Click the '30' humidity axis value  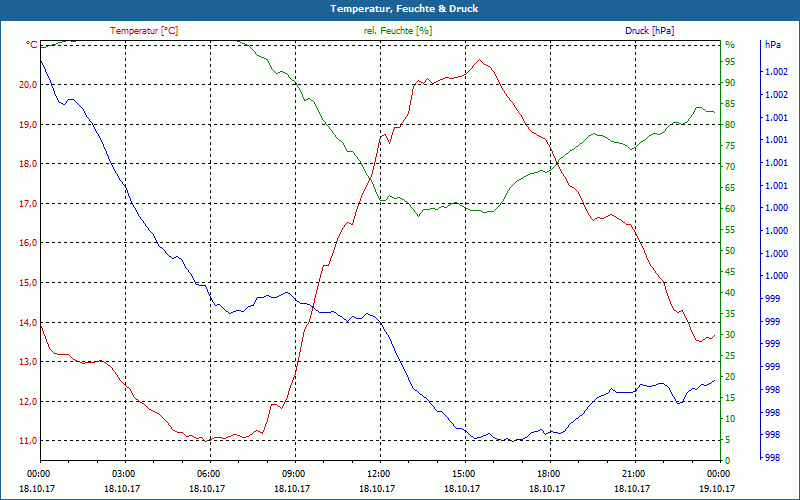[730, 335]
